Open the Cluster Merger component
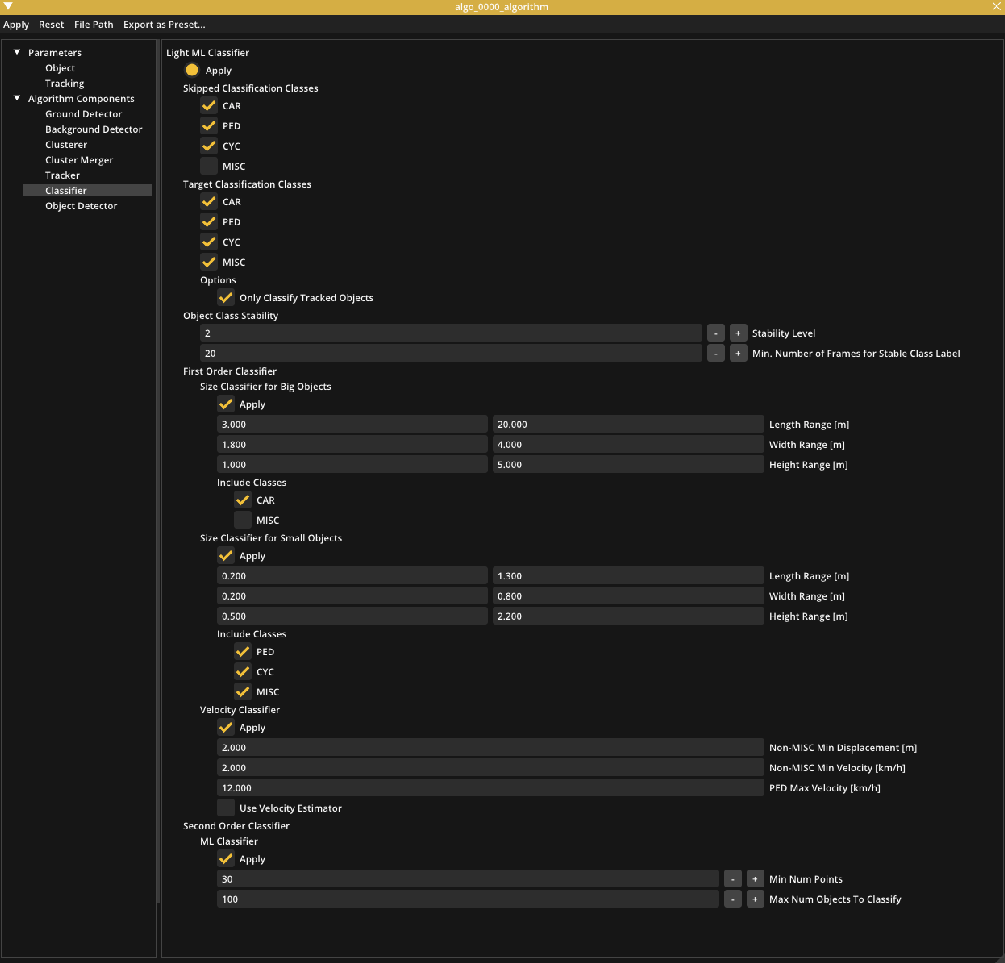 [79, 160]
